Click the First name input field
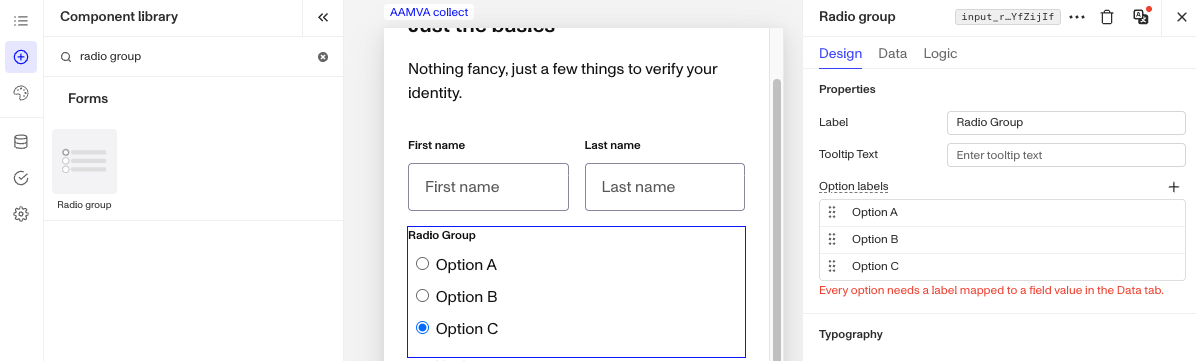Image resolution: width=1196 pixels, height=361 pixels. (488, 187)
